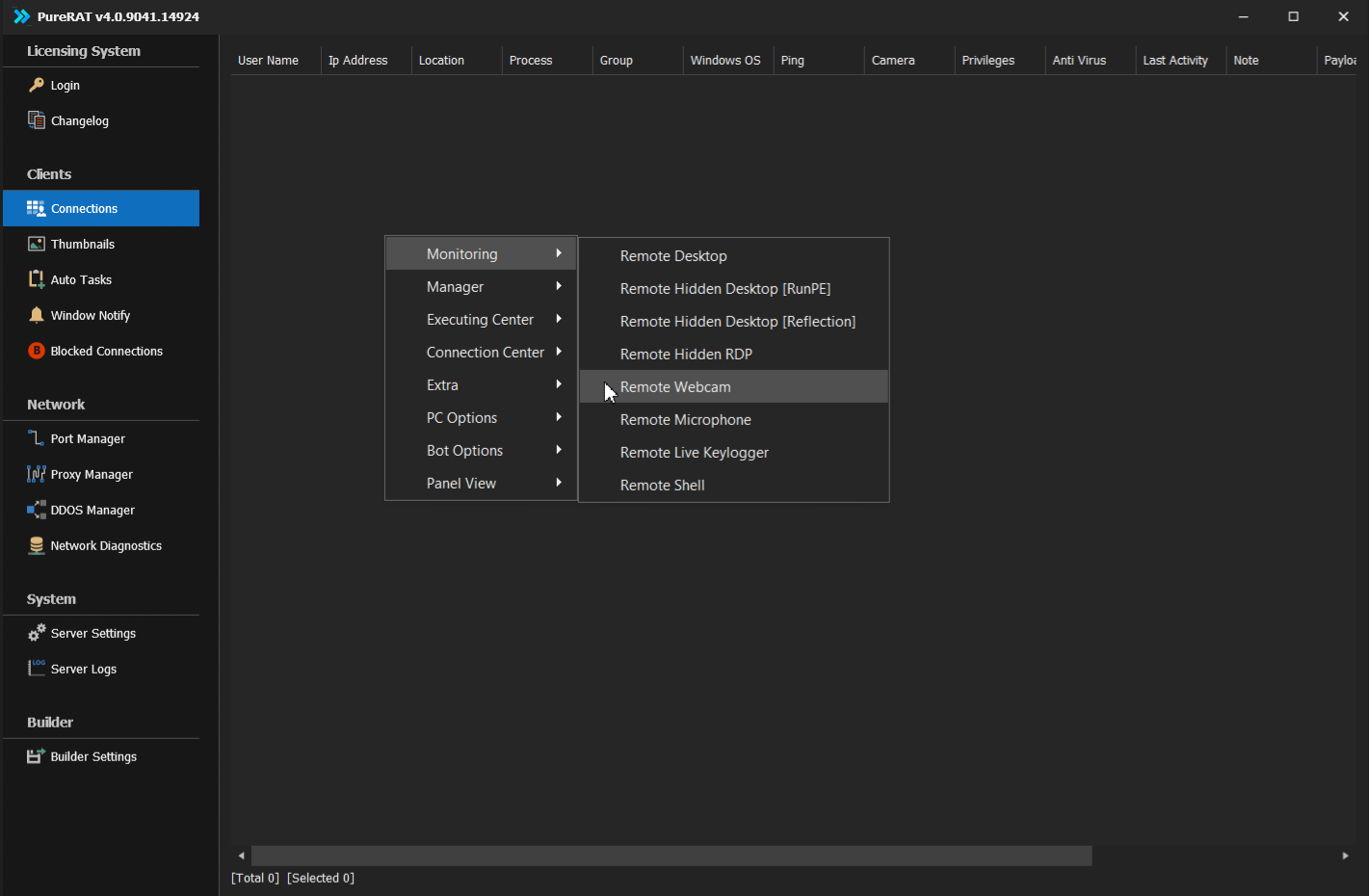Open the Proxy Manager icon
The width and height of the screenshot is (1369, 896).
[x=37, y=474]
